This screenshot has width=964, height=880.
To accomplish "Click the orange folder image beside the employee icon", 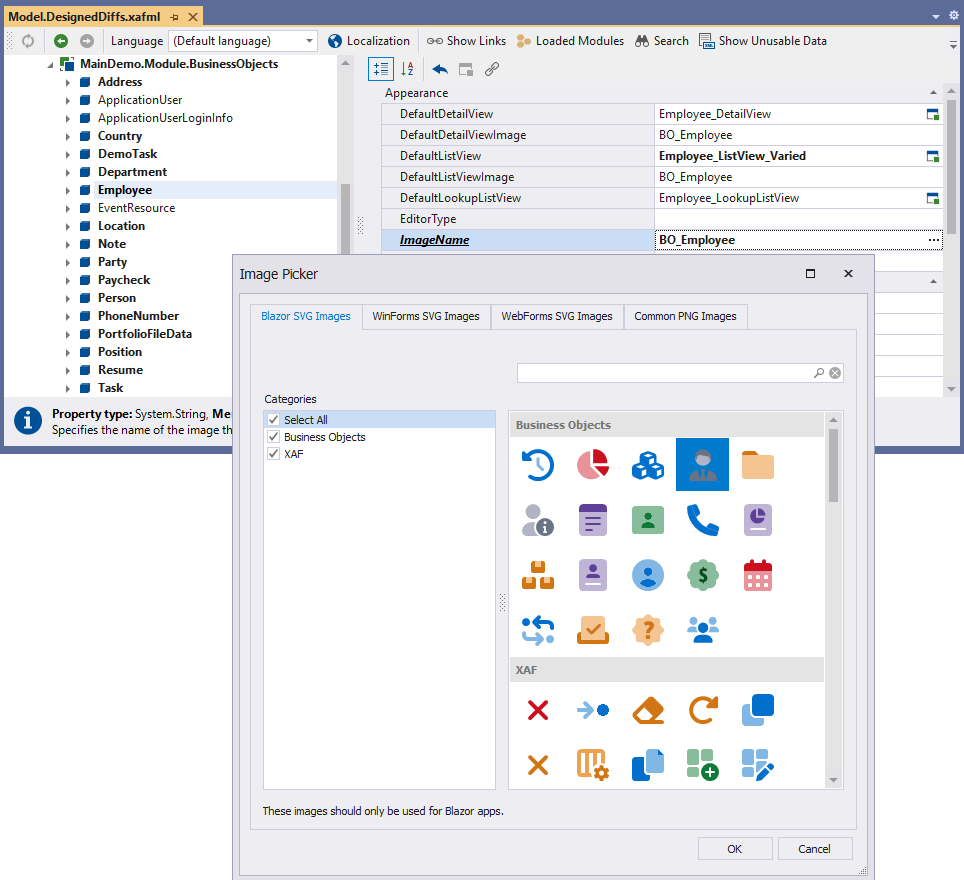I will click(757, 464).
